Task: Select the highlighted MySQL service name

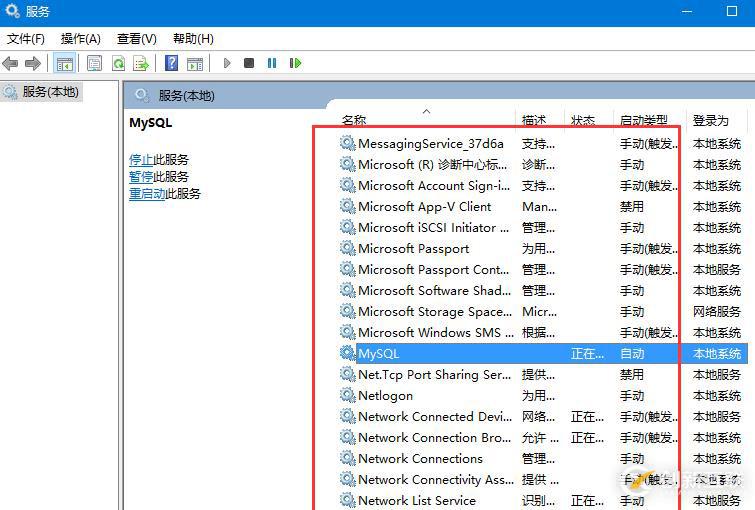Action: pos(378,353)
